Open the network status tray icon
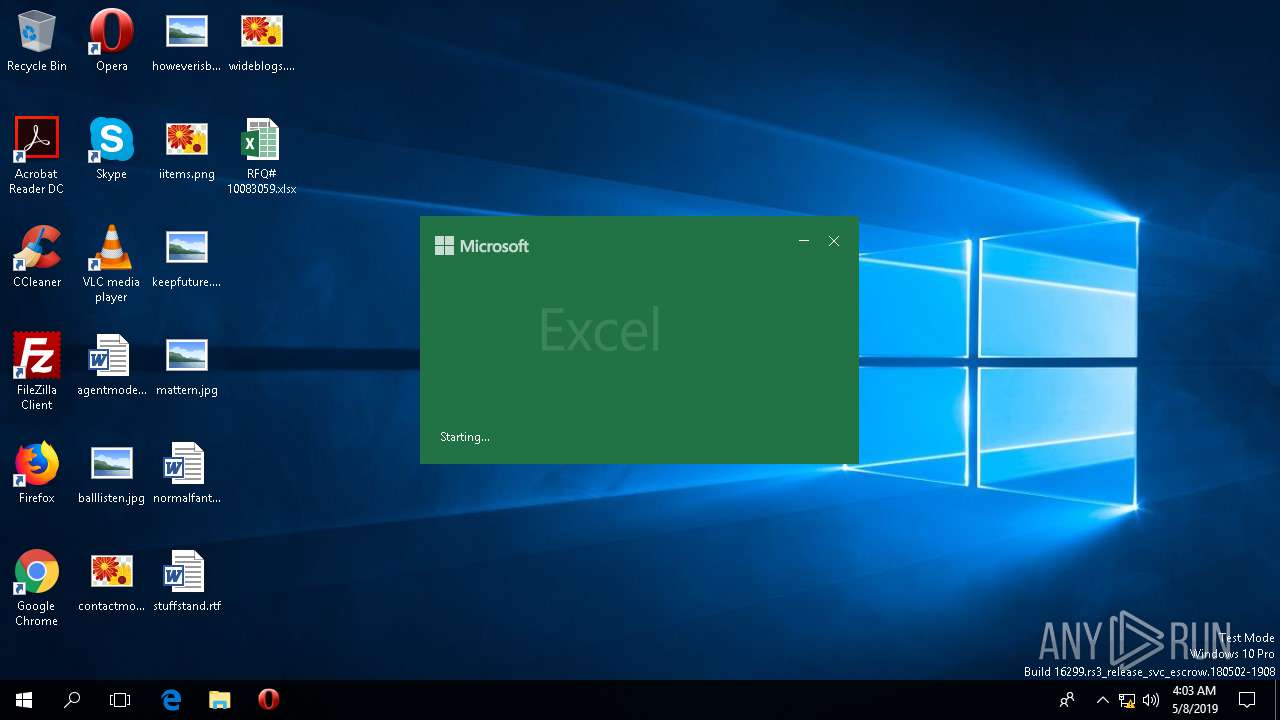1280x720 pixels. click(1127, 700)
